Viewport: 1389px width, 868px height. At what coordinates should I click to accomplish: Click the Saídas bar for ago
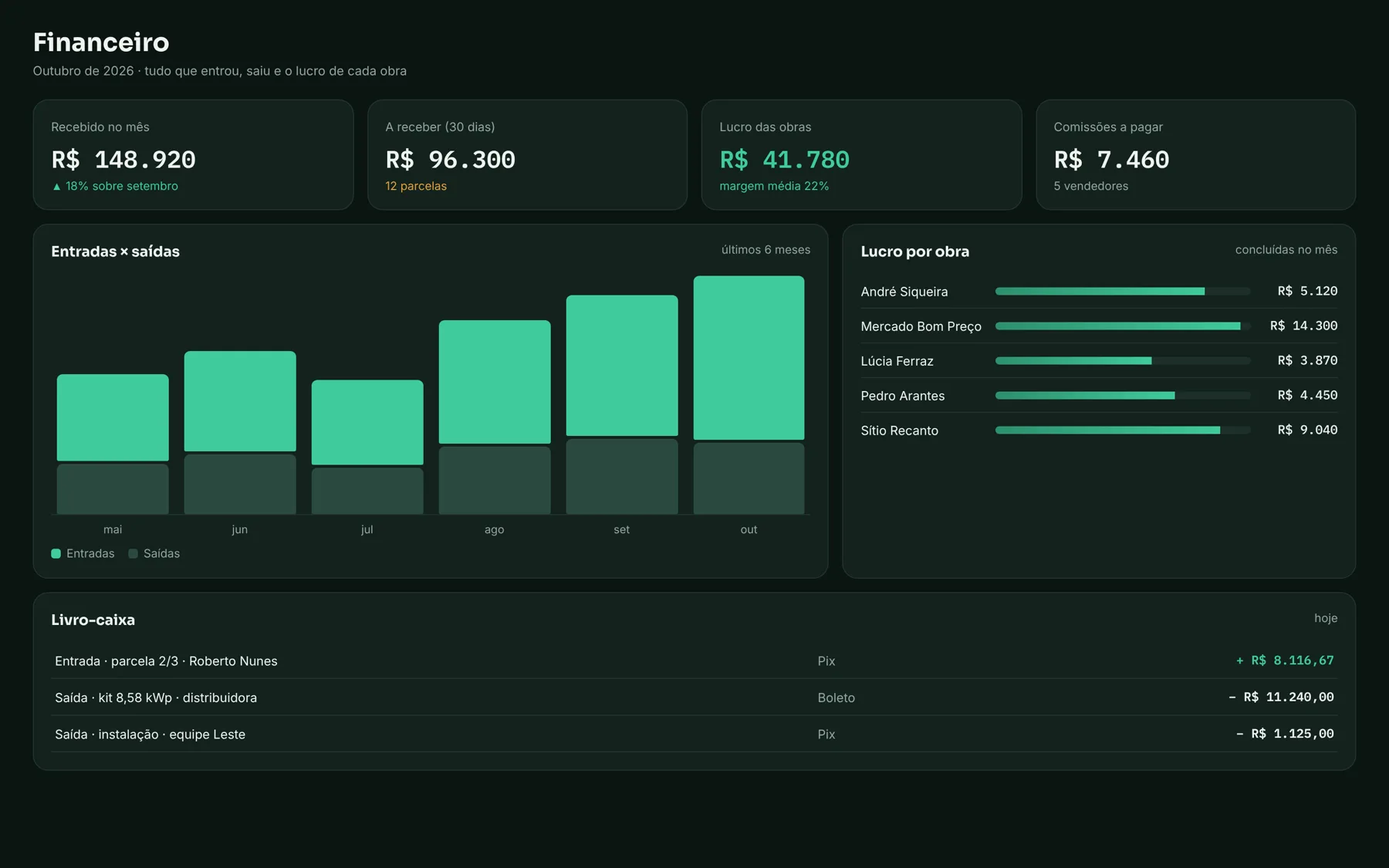point(495,480)
